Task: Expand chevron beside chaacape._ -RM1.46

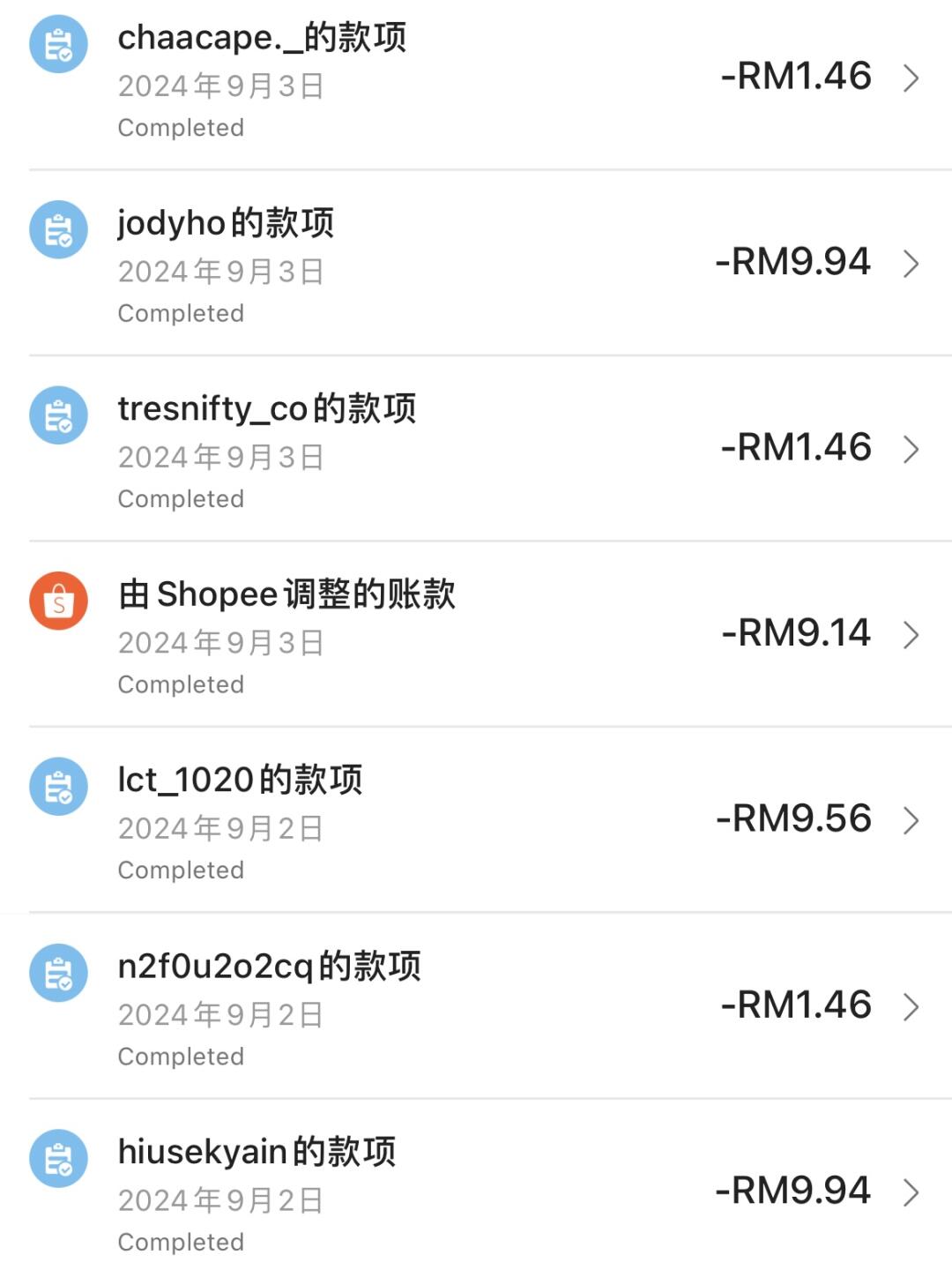Action: pos(911,78)
